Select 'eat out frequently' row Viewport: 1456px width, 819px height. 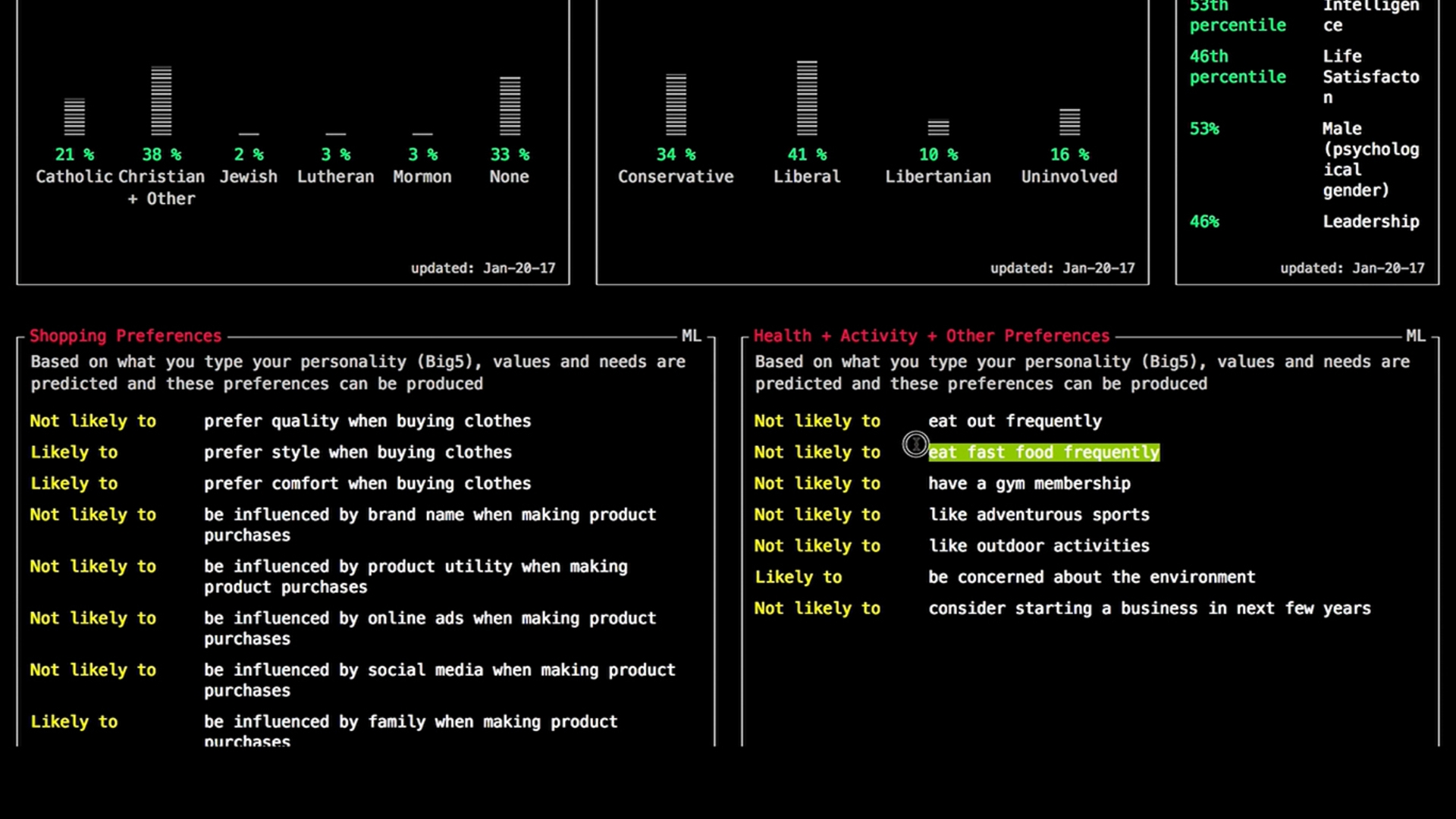click(1015, 421)
